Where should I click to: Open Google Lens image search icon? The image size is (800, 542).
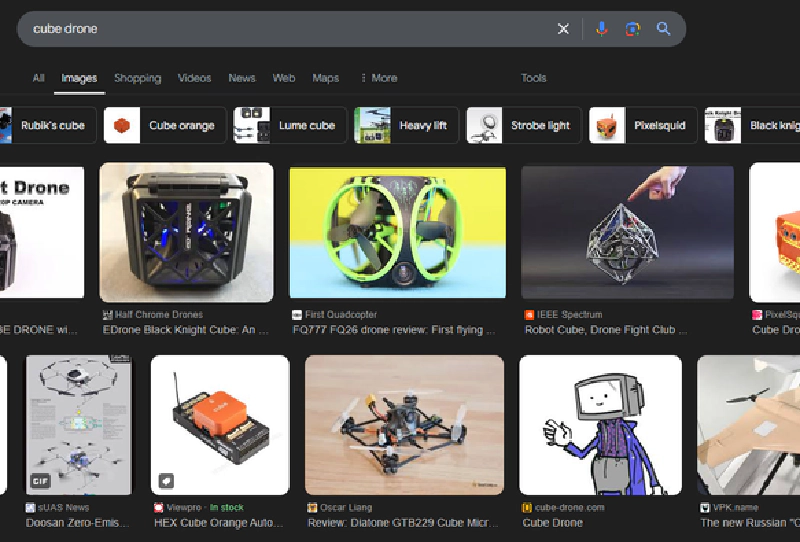tap(632, 29)
